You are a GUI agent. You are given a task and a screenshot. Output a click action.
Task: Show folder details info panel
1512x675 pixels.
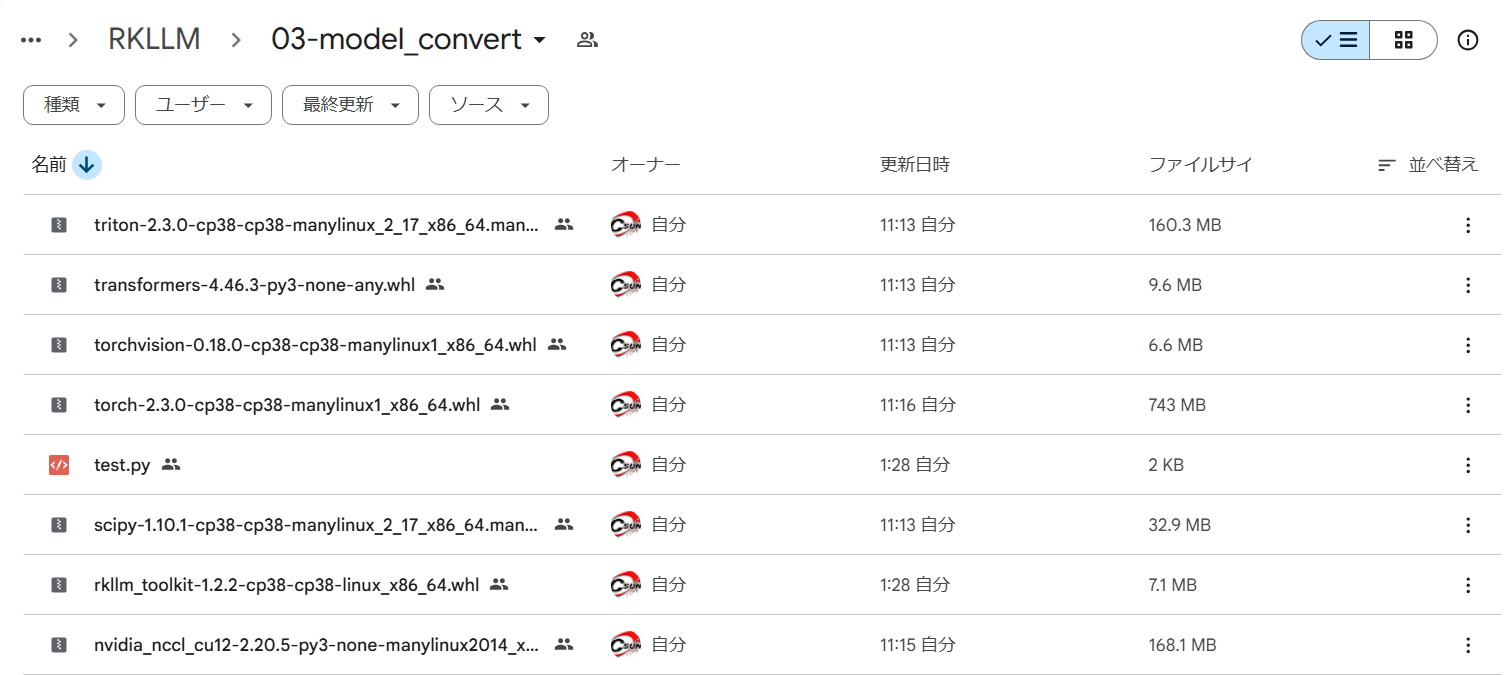tap(1467, 40)
